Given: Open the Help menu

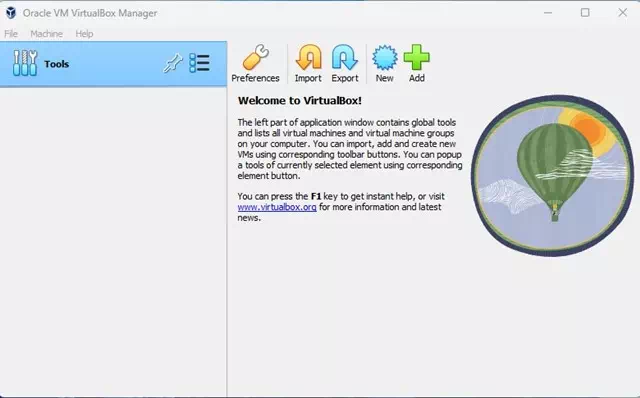Looking at the screenshot, I should pos(84,34).
